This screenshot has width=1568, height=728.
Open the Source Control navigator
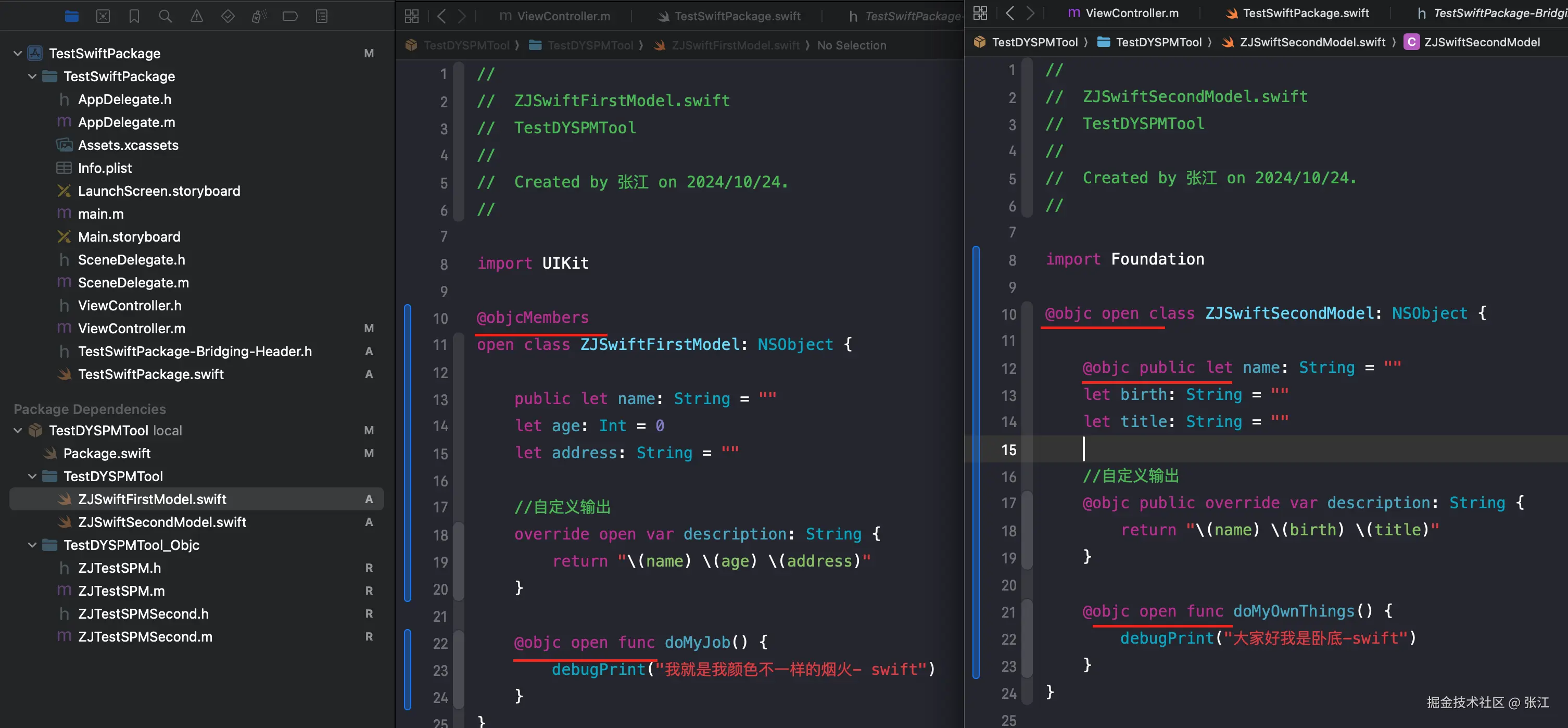(103, 17)
